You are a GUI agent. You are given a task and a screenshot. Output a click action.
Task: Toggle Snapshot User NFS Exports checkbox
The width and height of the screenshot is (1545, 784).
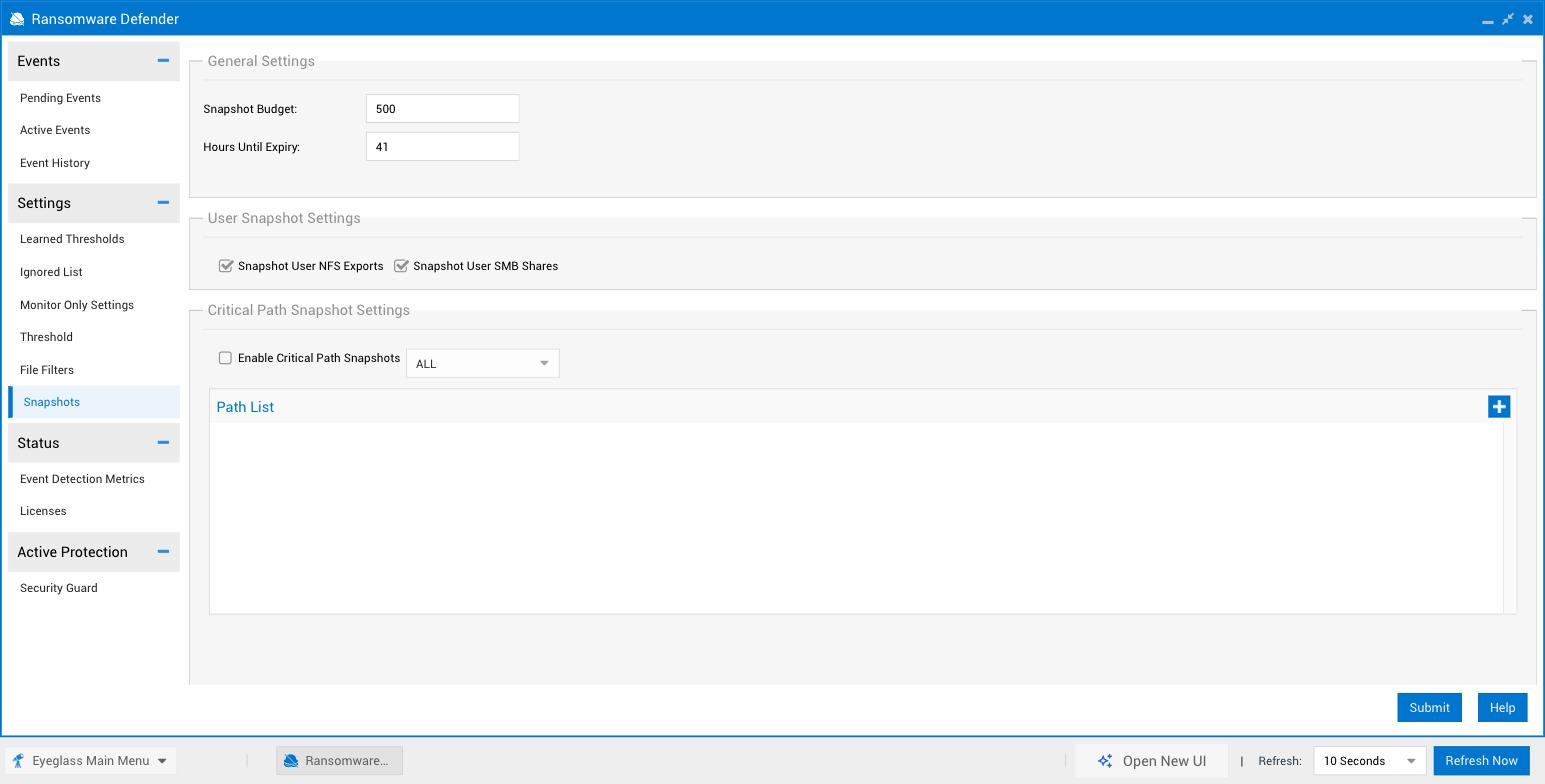point(226,266)
